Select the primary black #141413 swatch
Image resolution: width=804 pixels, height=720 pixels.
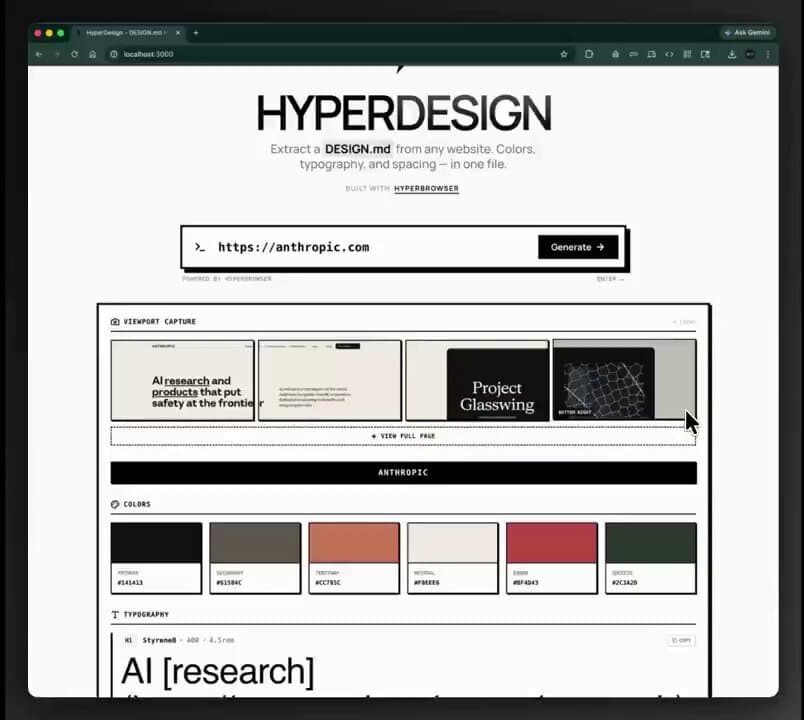pyautogui.click(x=156, y=558)
